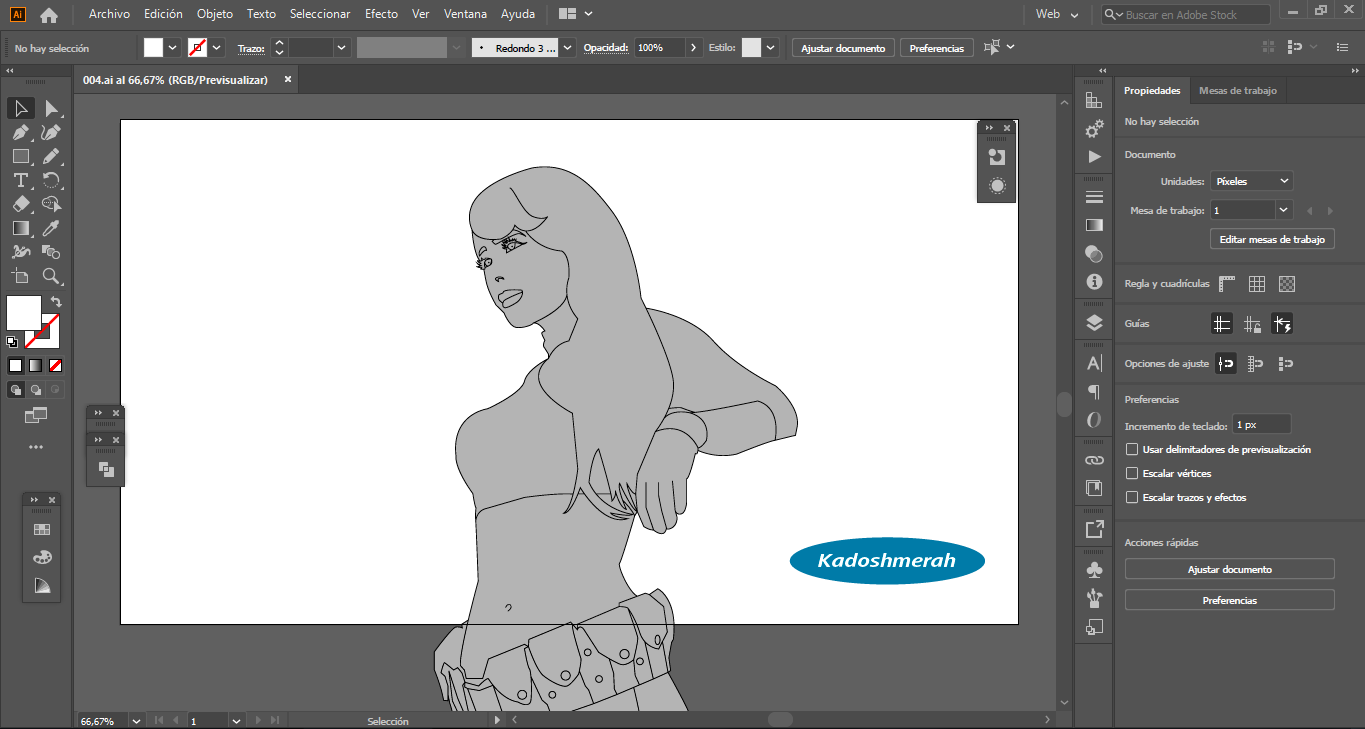Toggle lock guides button

coord(1252,324)
